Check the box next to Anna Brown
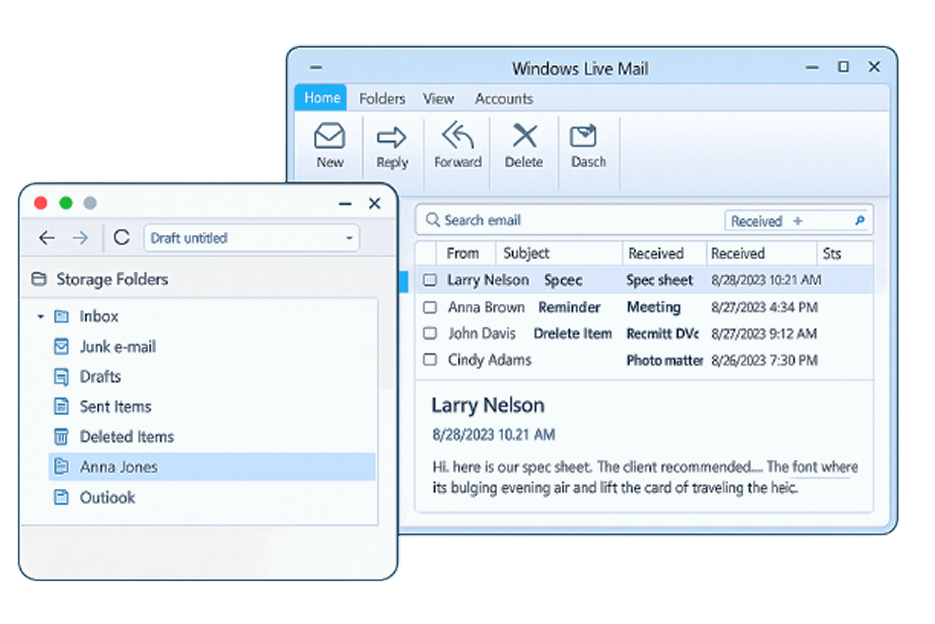 coord(430,308)
